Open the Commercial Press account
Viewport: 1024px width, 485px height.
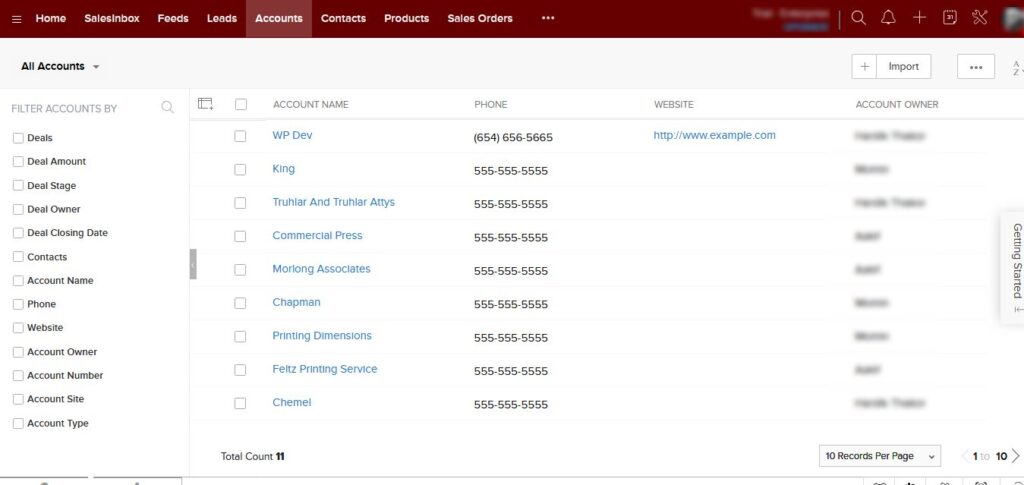[317, 236]
